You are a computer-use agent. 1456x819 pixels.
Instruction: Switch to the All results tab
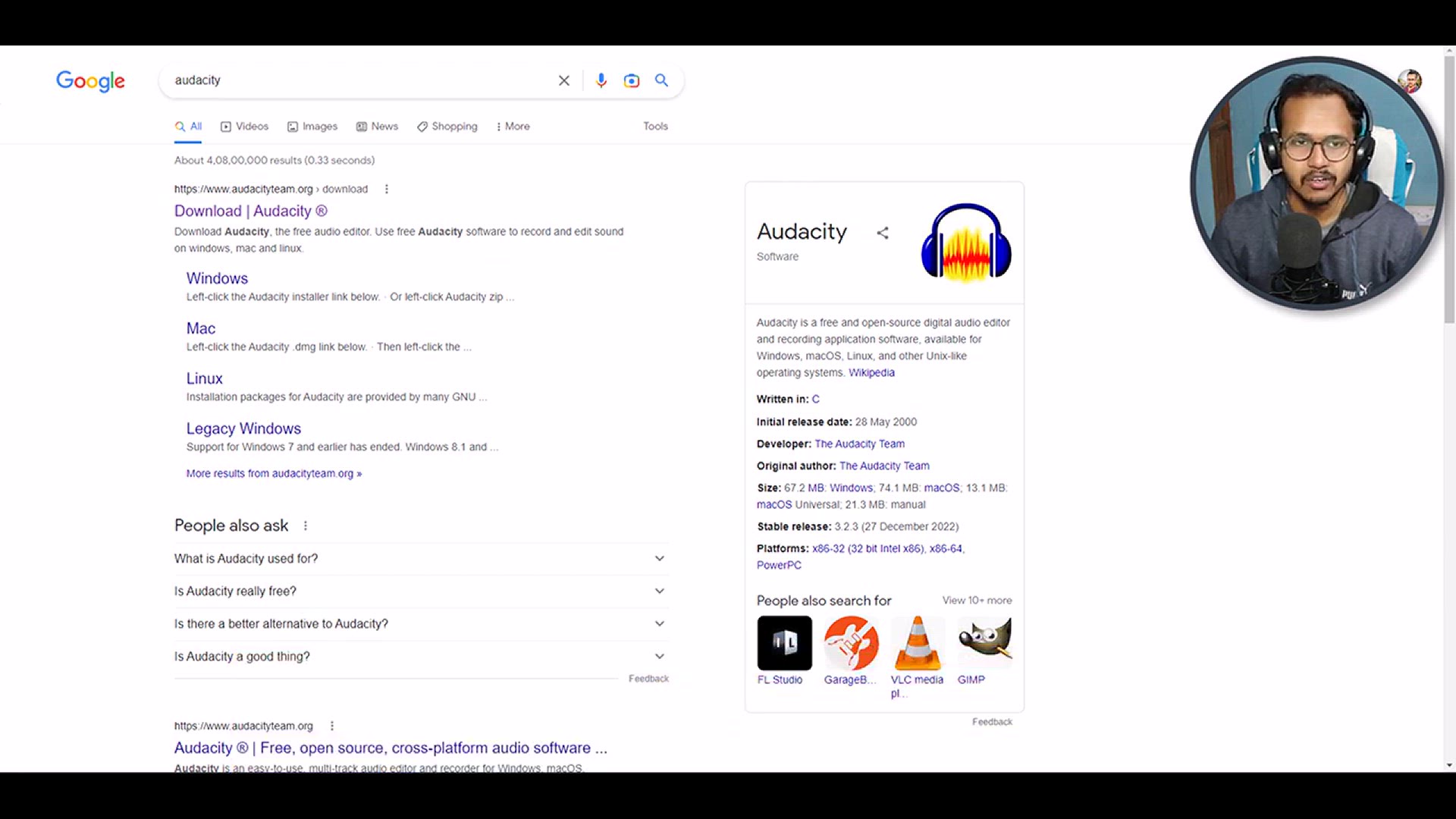(x=188, y=127)
